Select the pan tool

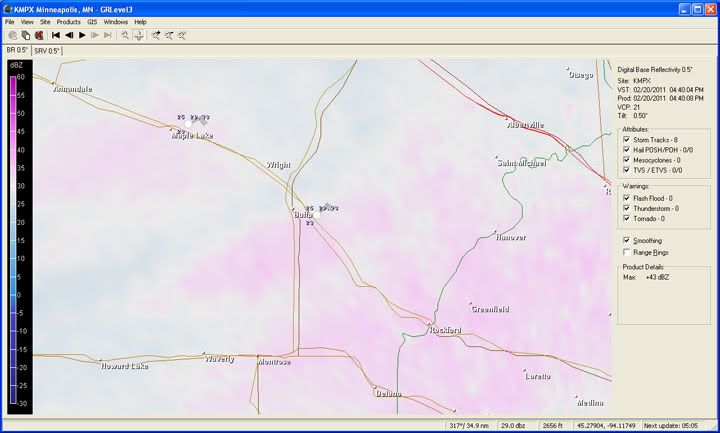(139, 35)
